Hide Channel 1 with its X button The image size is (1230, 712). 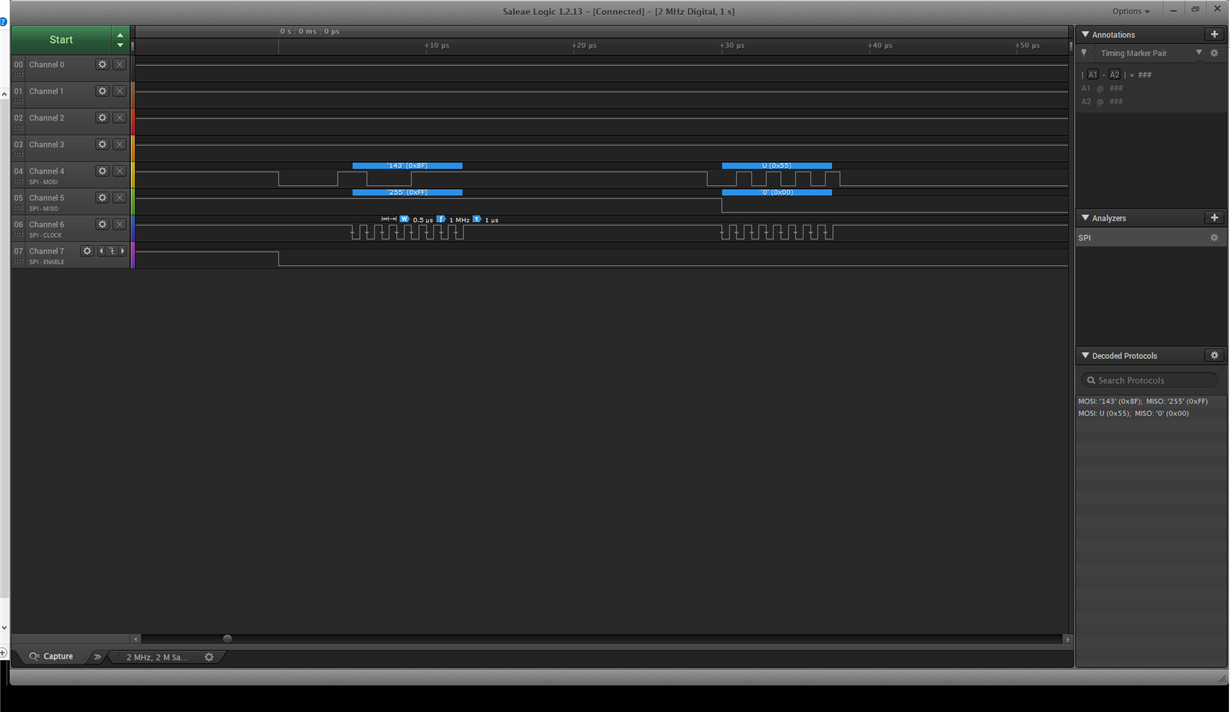coord(120,91)
